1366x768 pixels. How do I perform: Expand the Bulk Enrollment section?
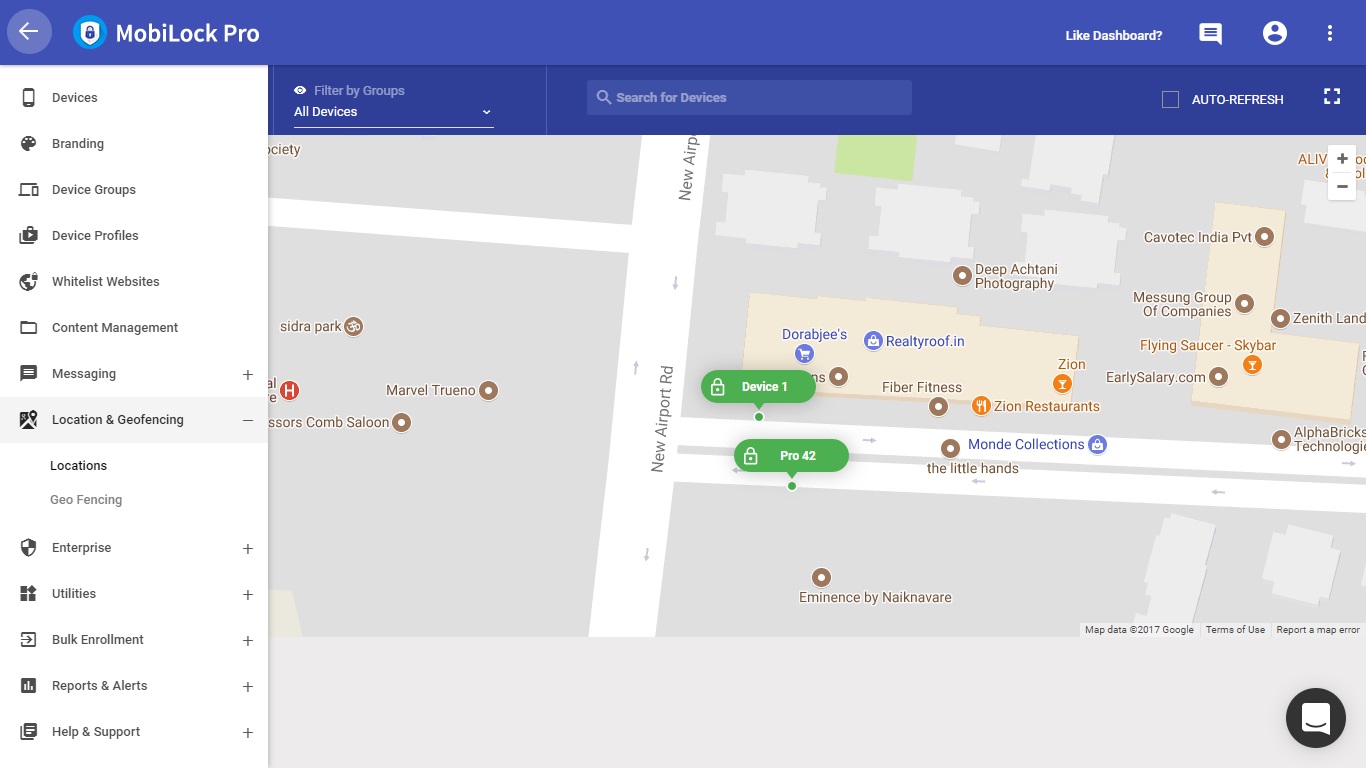pyautogui.click(x=248, y=640)
